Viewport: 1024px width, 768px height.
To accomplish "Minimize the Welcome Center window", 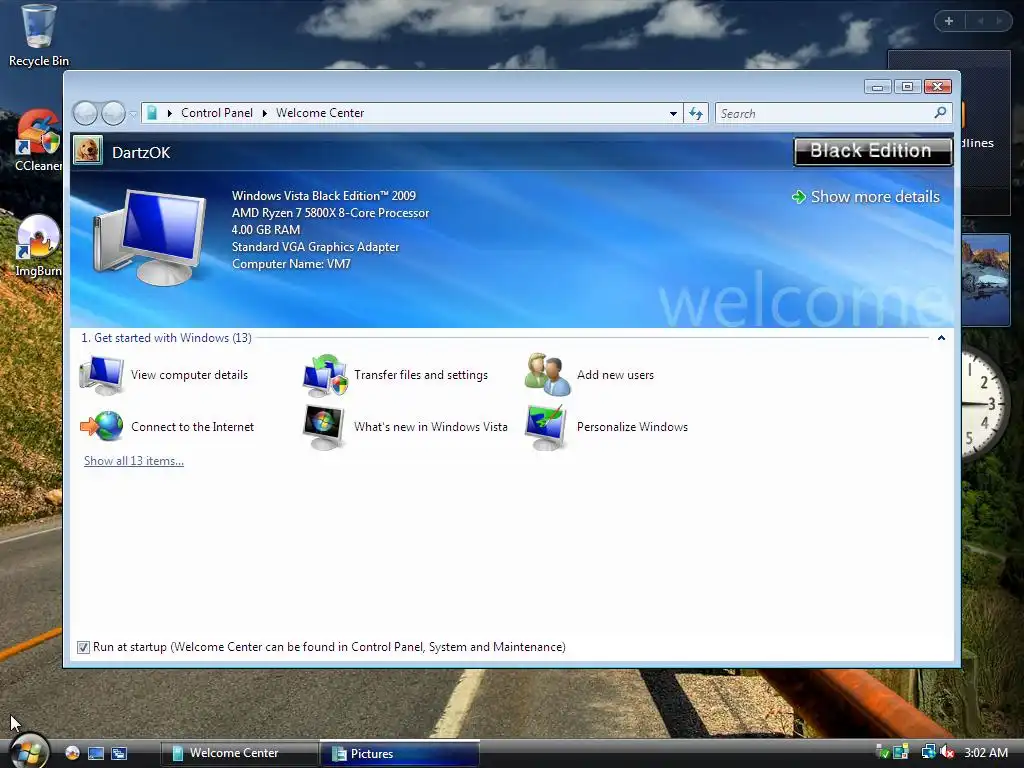I will point(877,87).
